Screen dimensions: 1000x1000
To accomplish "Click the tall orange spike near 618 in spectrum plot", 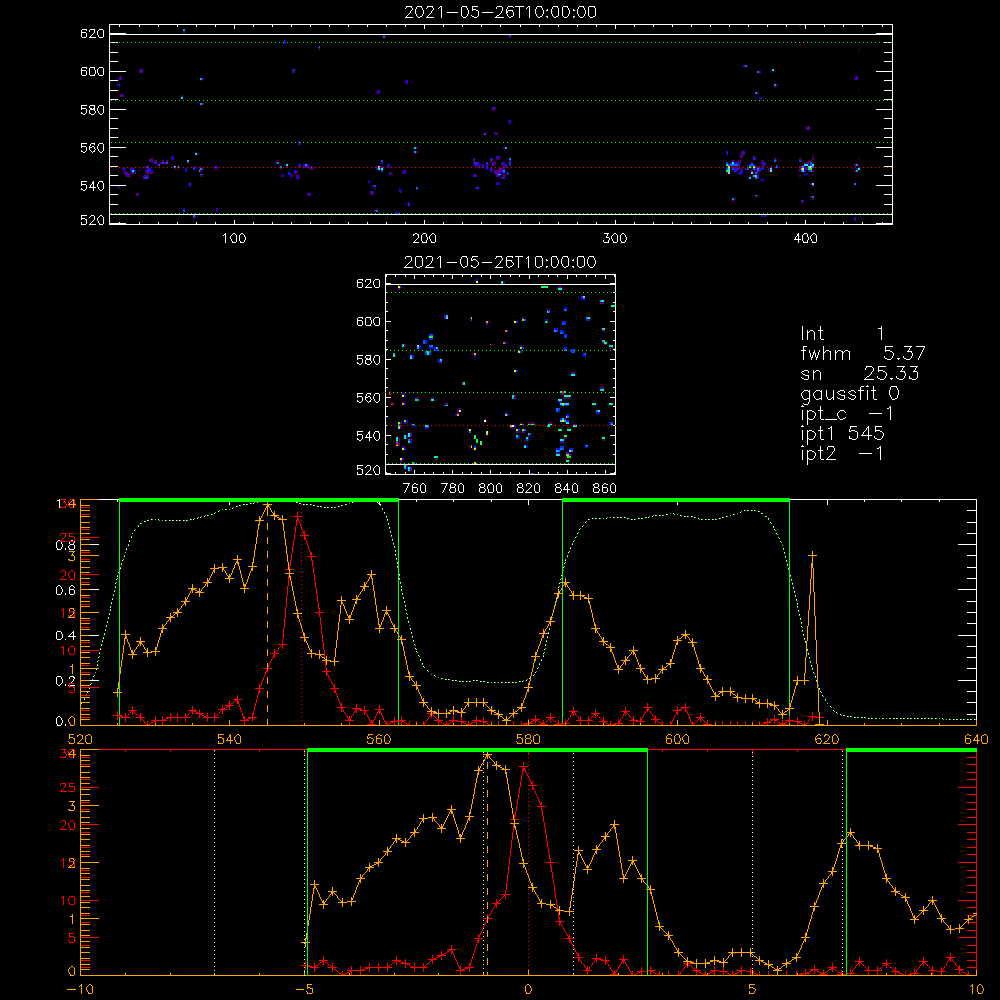I will (x=812, y=638).
